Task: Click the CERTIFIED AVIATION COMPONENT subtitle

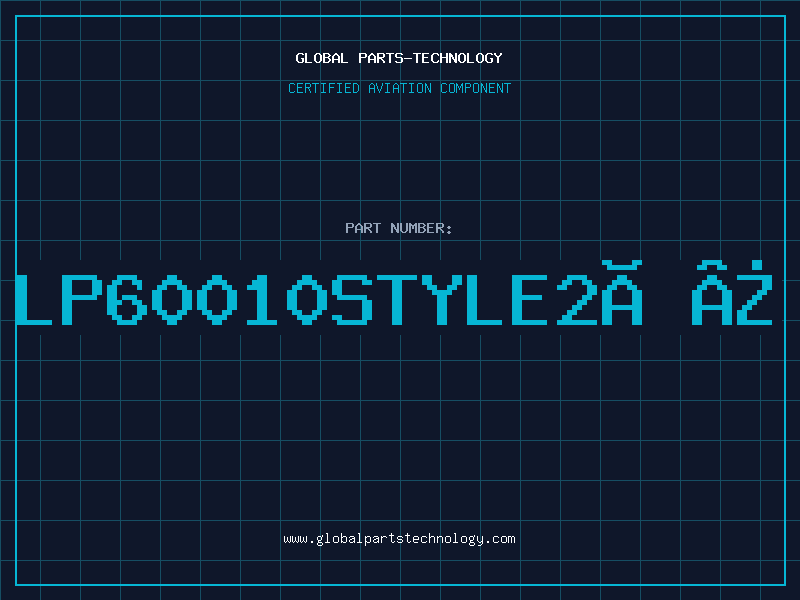Action: [399, 88]
